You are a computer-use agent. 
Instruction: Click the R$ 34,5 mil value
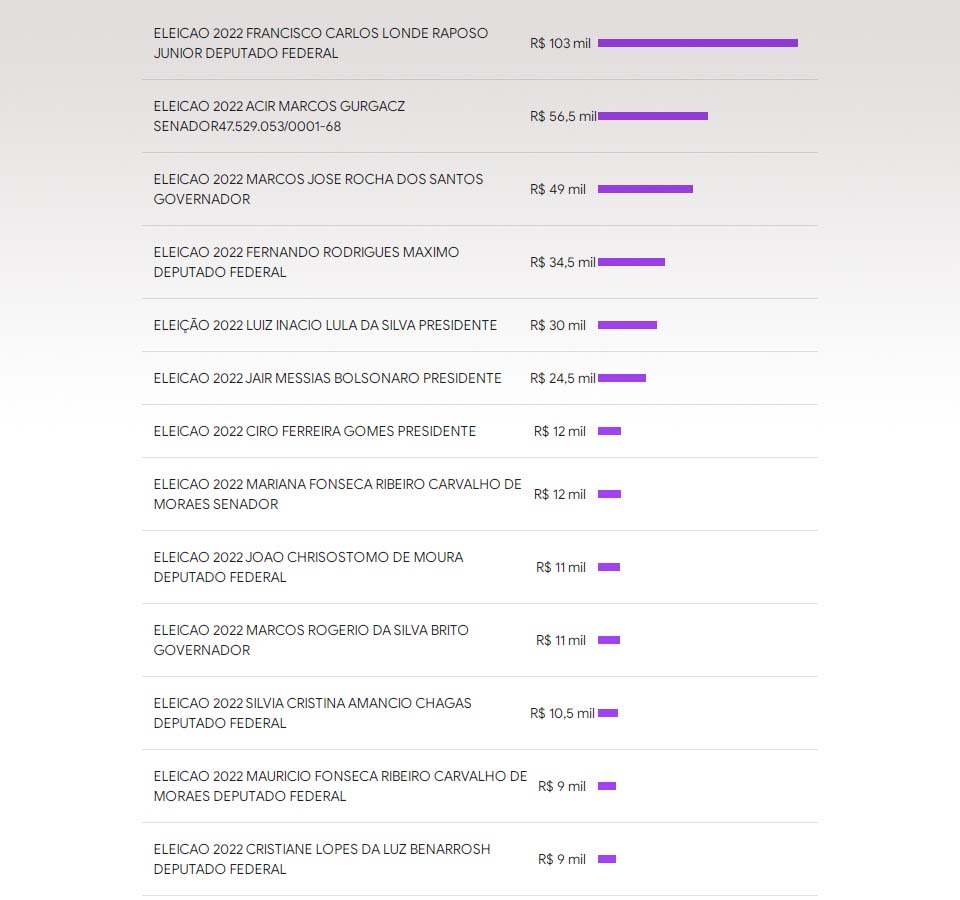pos(562,262)
